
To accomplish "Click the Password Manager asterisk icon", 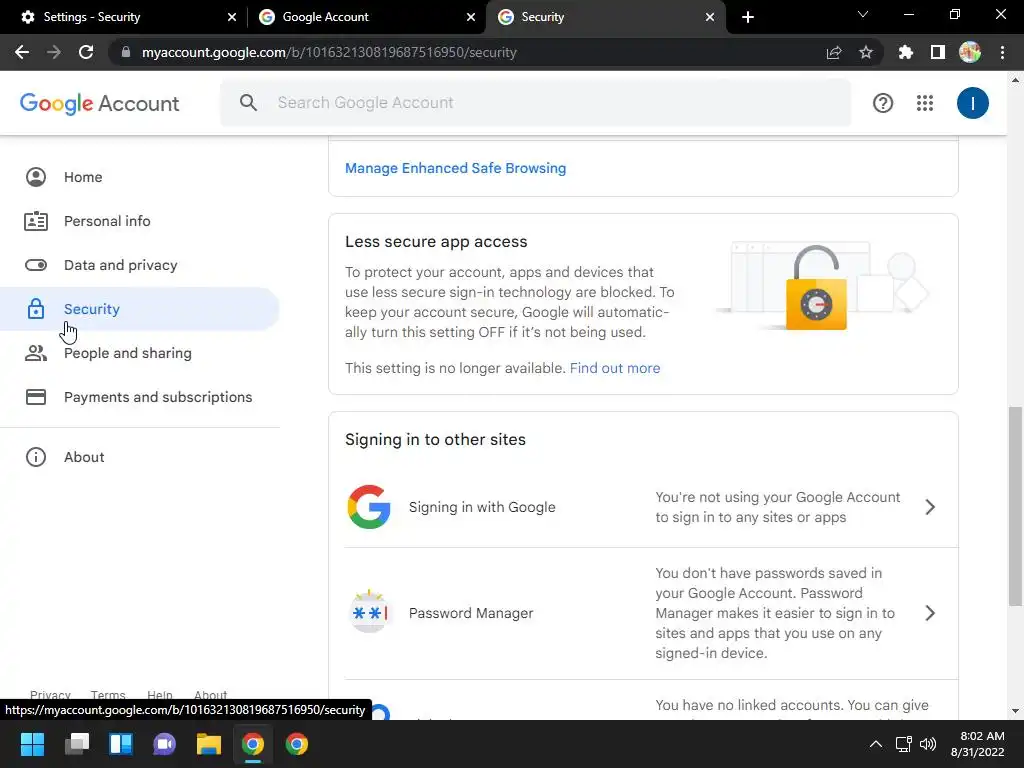I will (369, 613).
